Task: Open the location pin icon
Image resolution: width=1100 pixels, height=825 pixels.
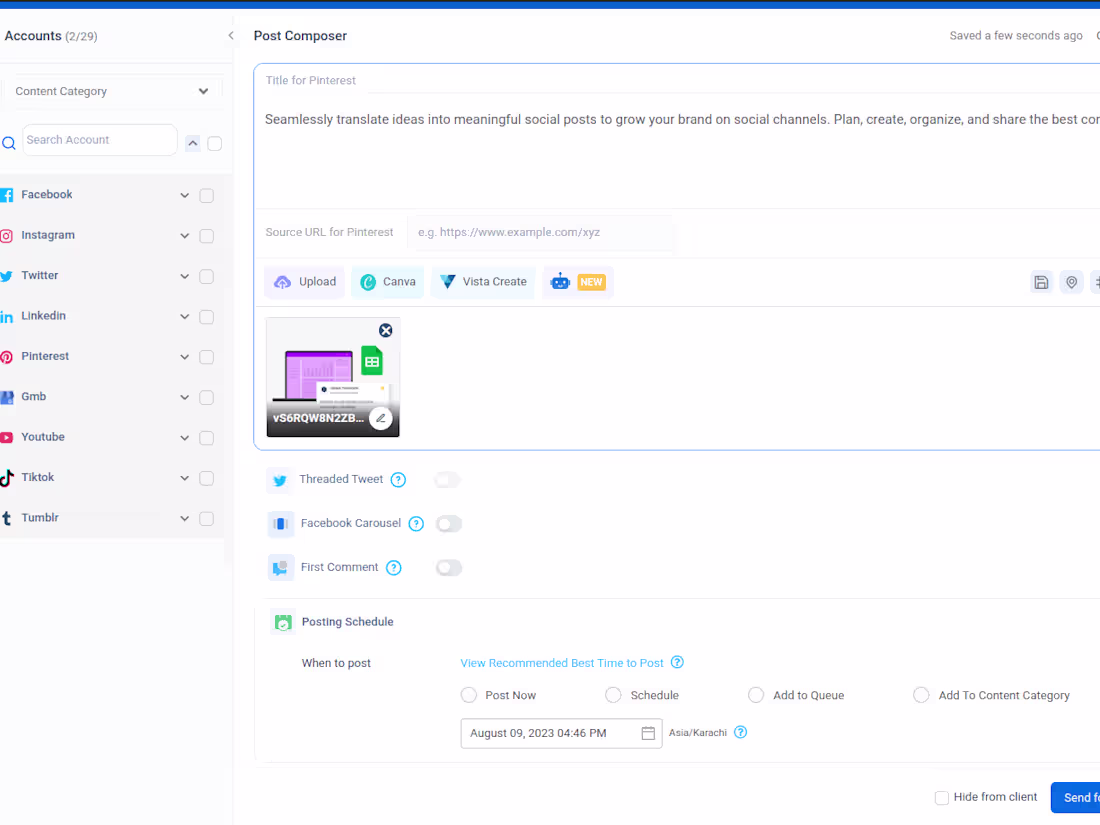Action: tap(1071, 282)
